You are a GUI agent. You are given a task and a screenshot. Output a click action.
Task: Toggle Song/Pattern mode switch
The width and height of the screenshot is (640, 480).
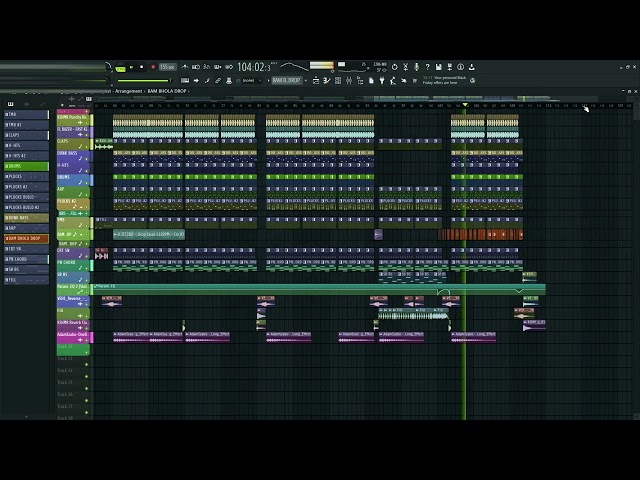click(120, 67)
